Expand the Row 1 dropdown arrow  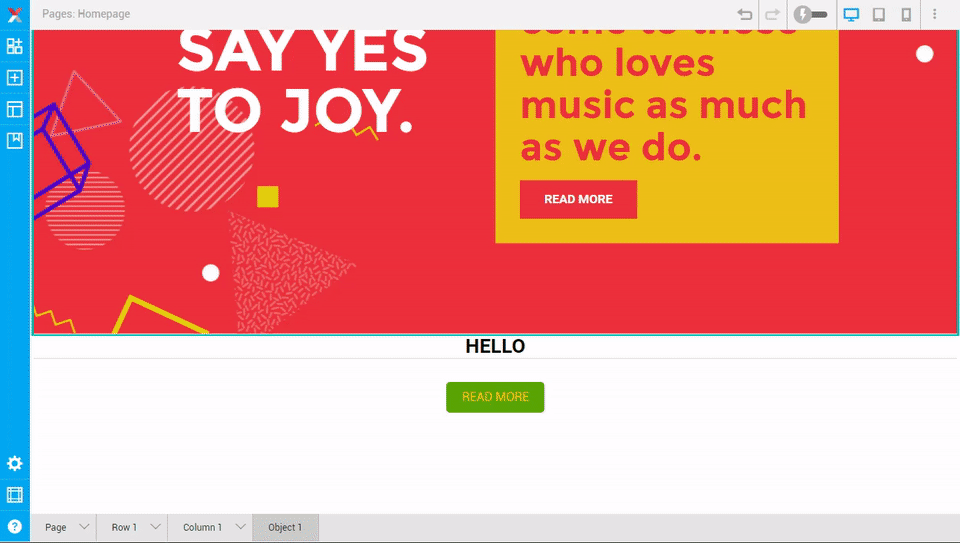[156, 526]
